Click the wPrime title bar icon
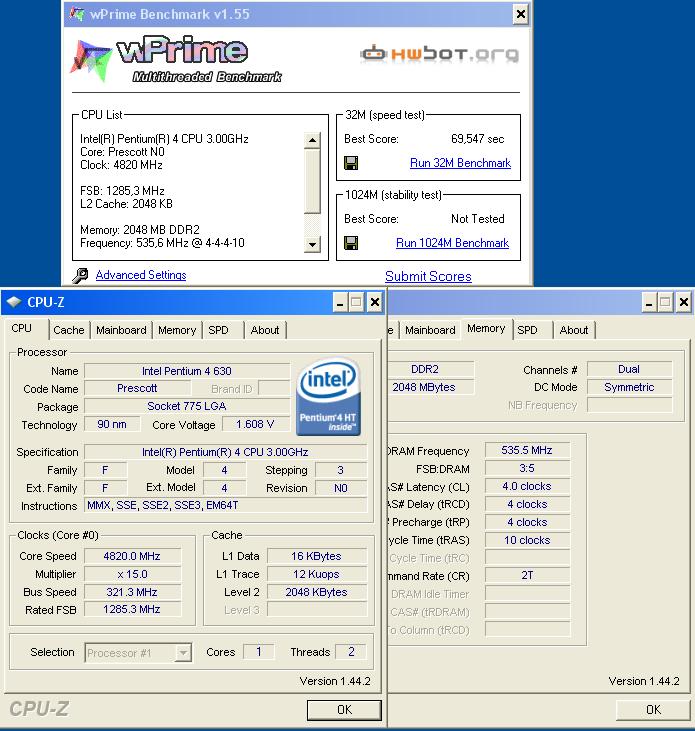The height and width of the screenshot is (731, 695). pyautogui.click(x=77, y=14)
